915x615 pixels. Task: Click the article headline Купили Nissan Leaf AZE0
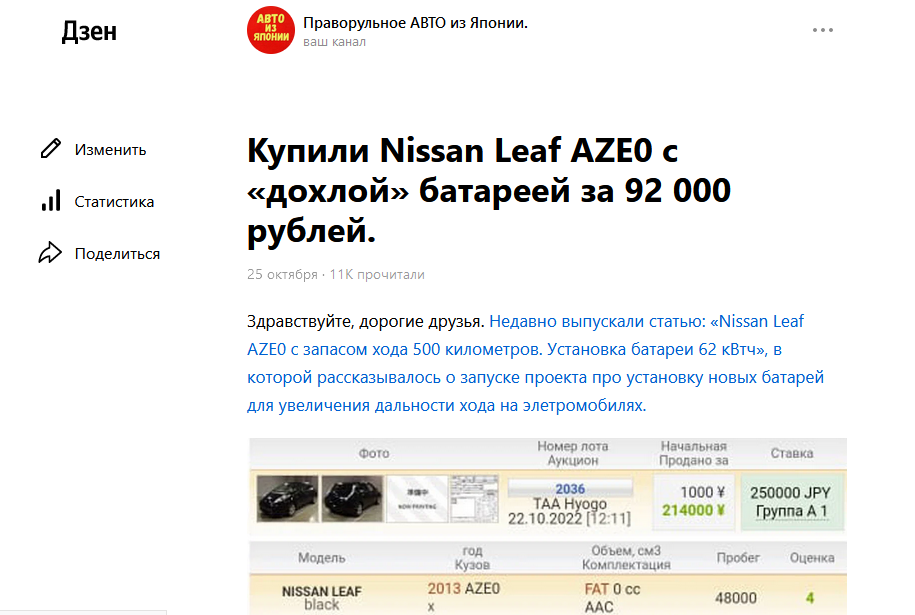pyautogui.click(x=489, y=191)
